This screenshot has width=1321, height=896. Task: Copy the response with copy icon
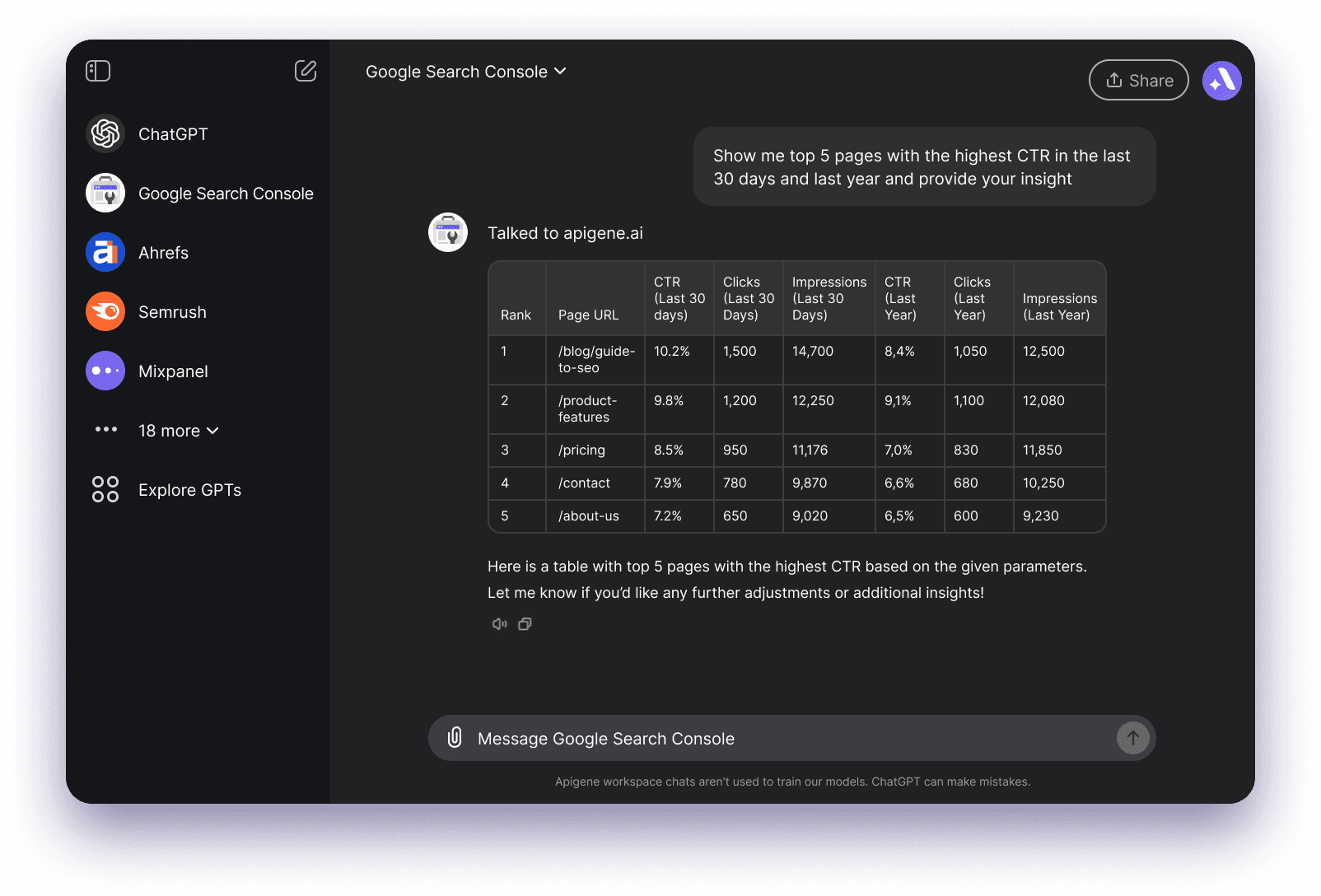click(525, 624)
